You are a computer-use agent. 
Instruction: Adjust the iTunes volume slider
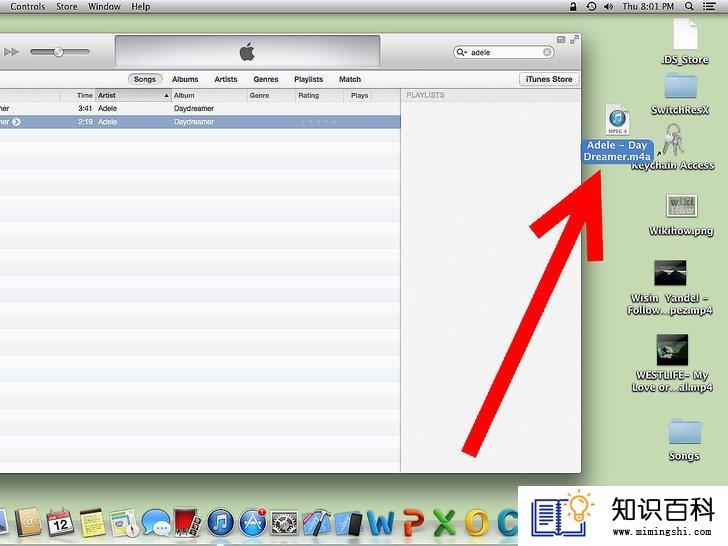coord(59,52)
